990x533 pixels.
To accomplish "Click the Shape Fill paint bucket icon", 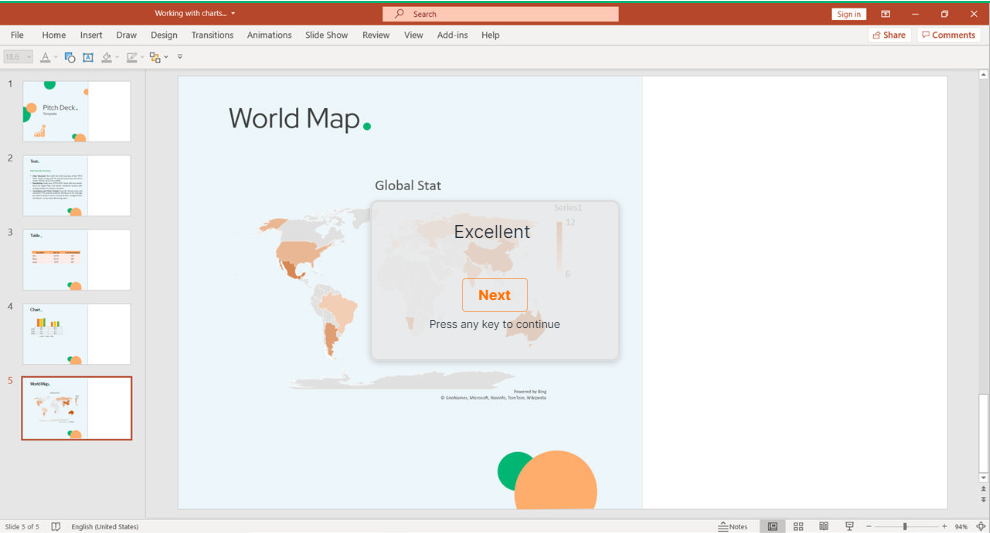I will click(x=107, y=57).
